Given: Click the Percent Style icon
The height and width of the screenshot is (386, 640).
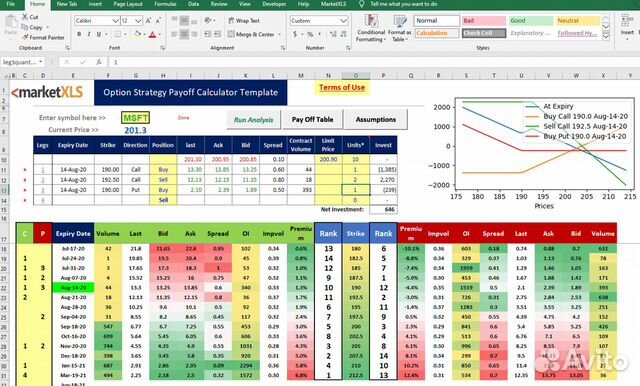Looking at the screenshot, I should click(x=310, y=34).
